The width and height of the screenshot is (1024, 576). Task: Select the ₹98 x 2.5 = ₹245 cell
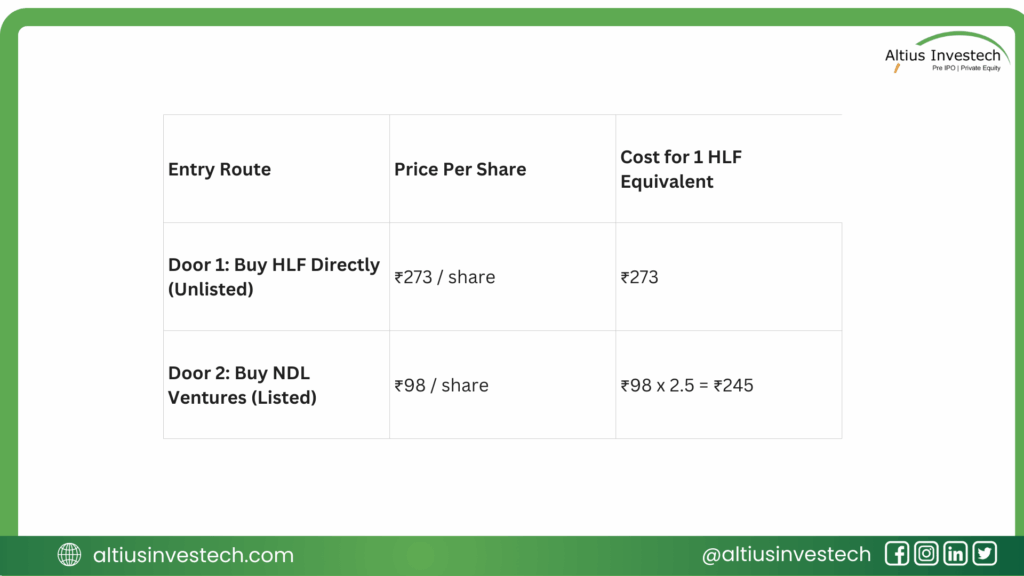coord(687,385)
